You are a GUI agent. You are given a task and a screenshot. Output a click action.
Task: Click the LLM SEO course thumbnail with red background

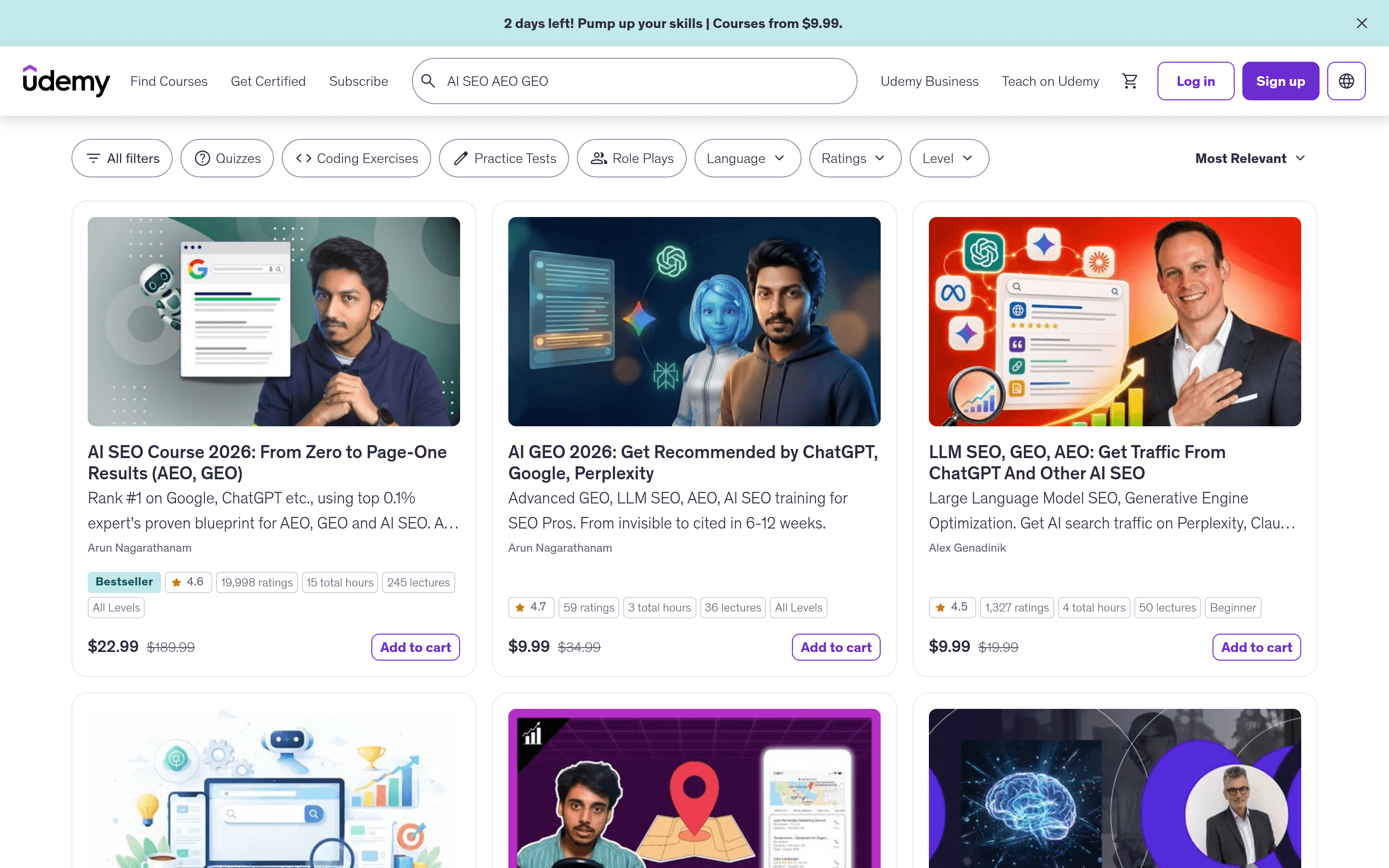pyautogui.click(x=1115, y=322)
